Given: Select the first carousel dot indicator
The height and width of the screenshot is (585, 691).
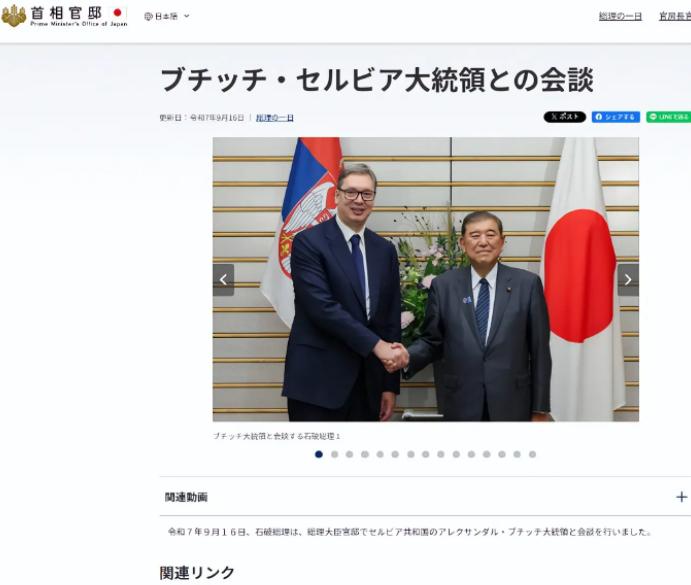Looking at the screenshot, I should point(319,454).
